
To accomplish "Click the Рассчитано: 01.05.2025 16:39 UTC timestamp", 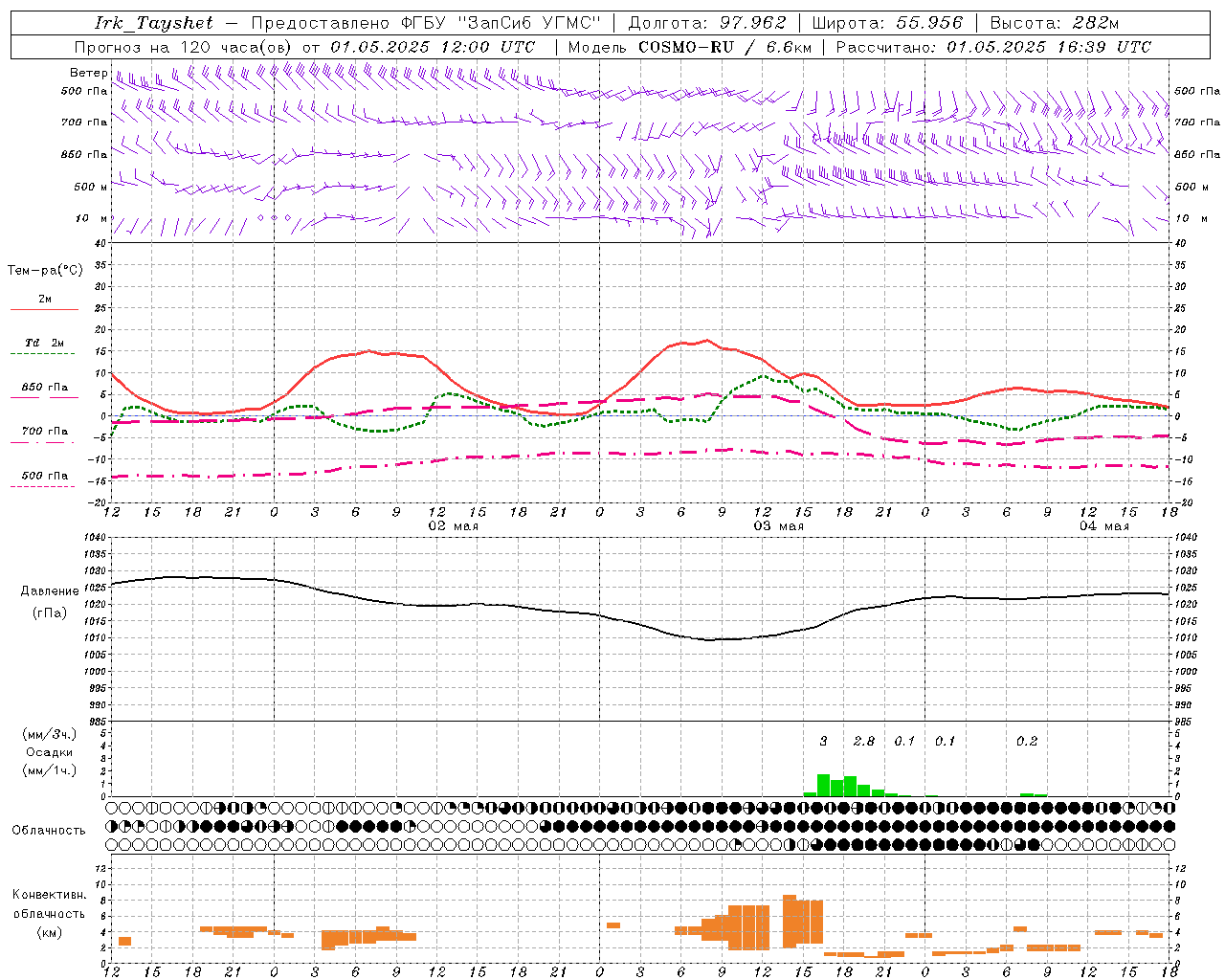I will click(993, 47).
